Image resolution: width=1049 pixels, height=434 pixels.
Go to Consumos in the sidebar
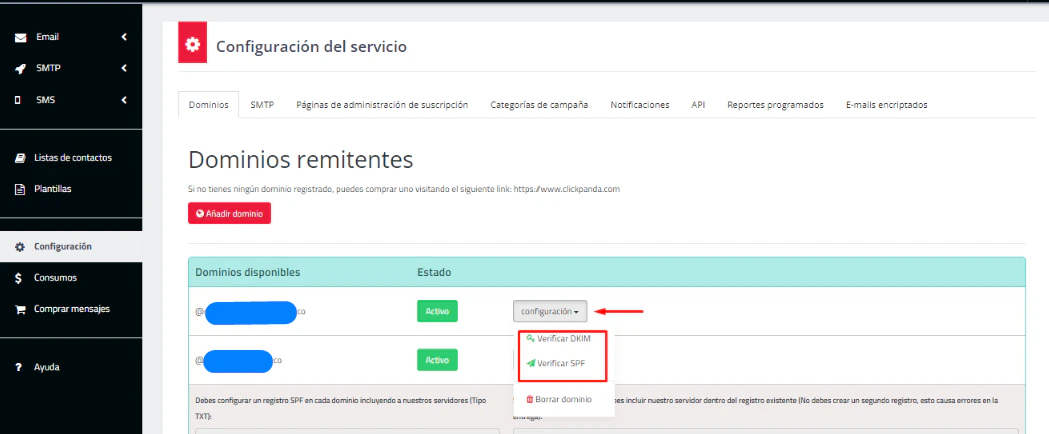(x=56, y=278)
